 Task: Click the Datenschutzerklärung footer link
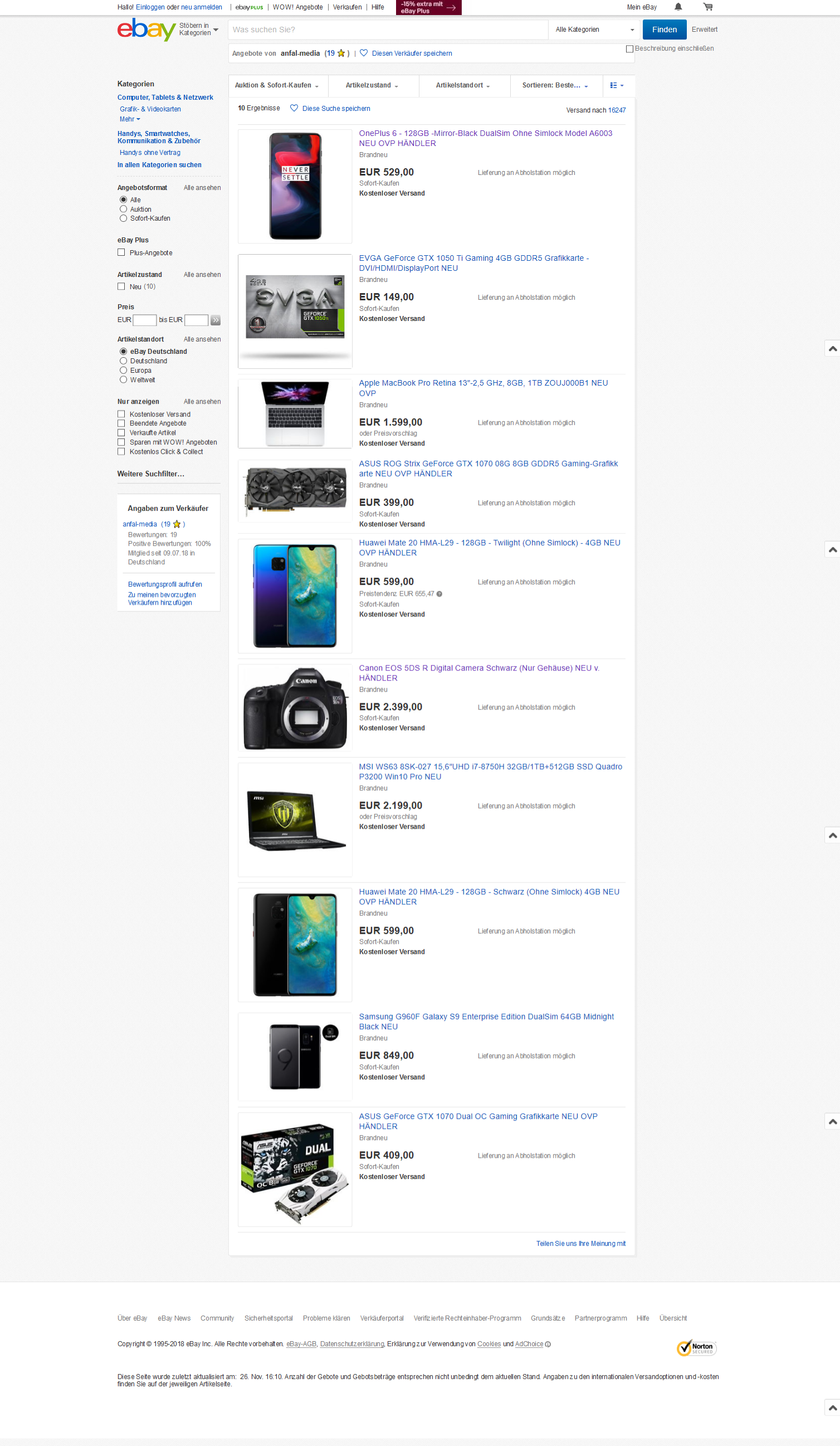click(x=351, y=1345)
